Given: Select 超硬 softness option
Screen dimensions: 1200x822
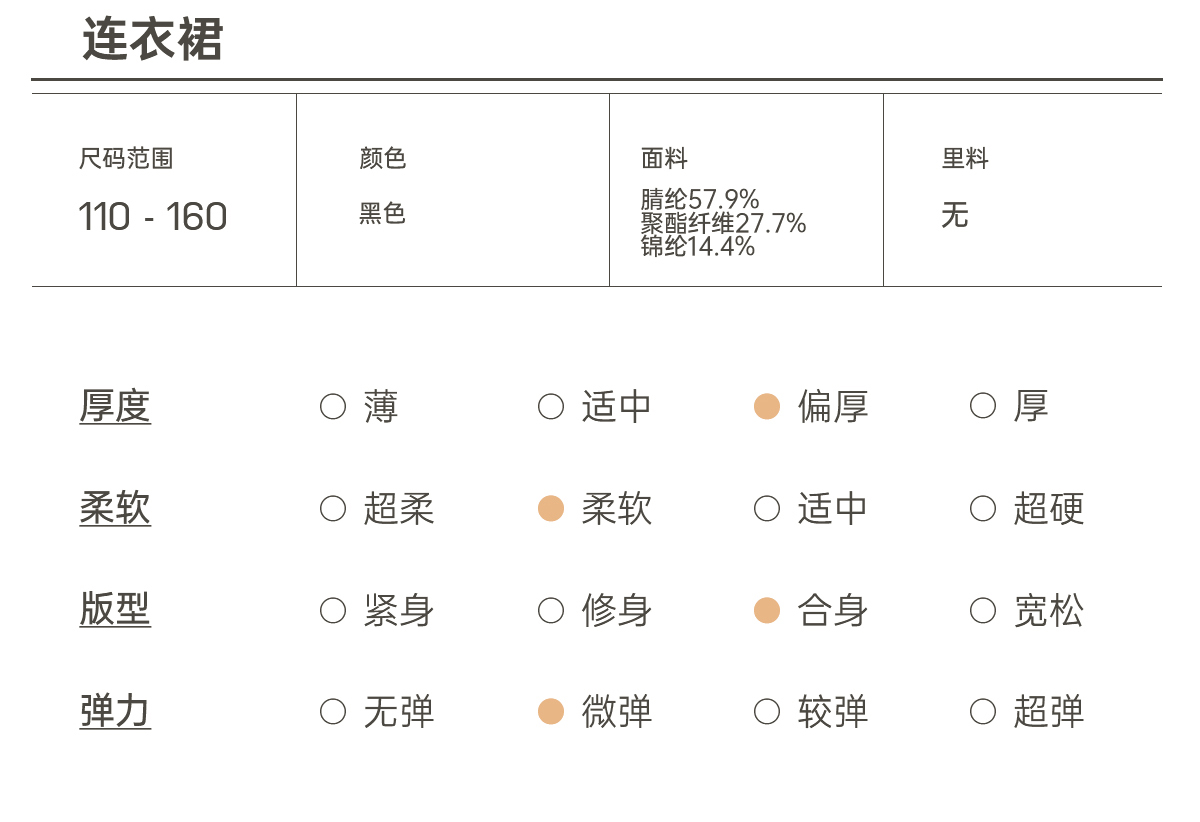Looking at the screenshot, I should 983,509.
